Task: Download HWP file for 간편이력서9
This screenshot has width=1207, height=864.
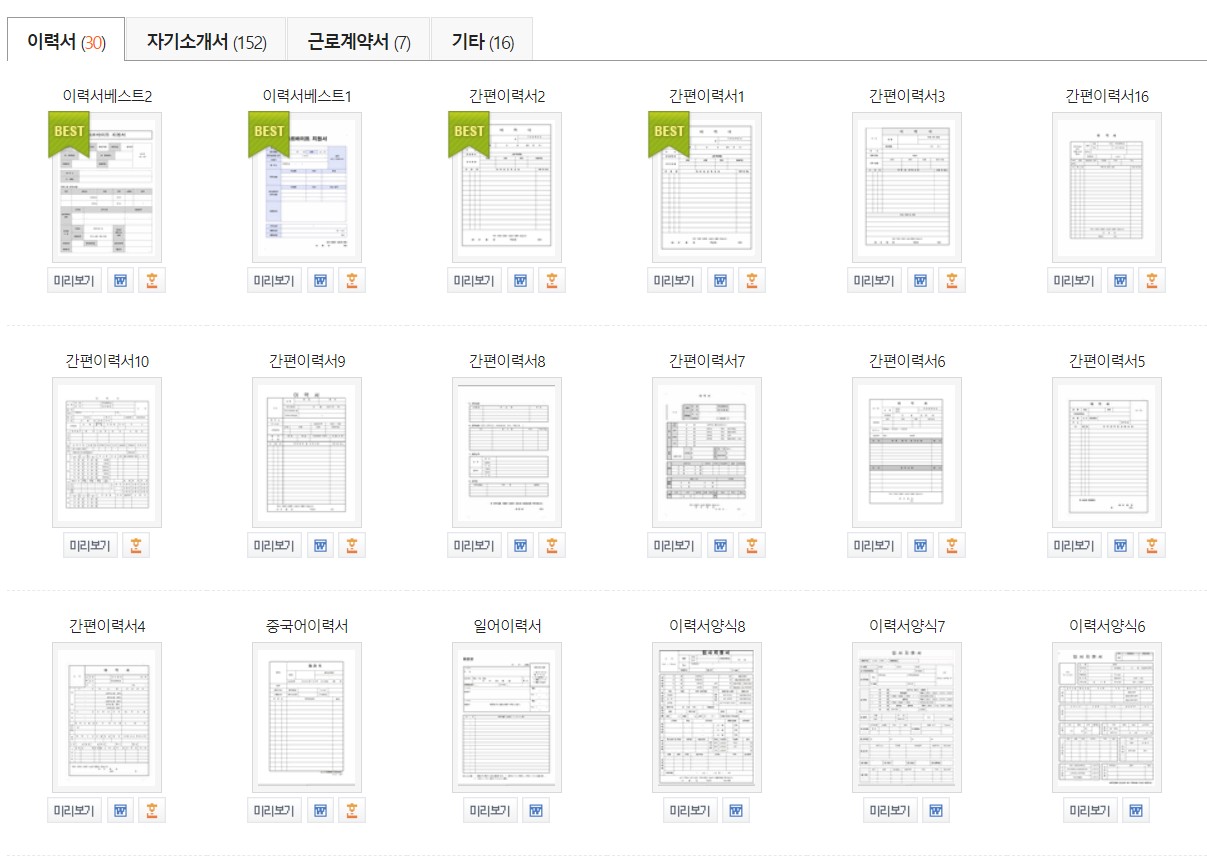Action: [x=352, y=545]
